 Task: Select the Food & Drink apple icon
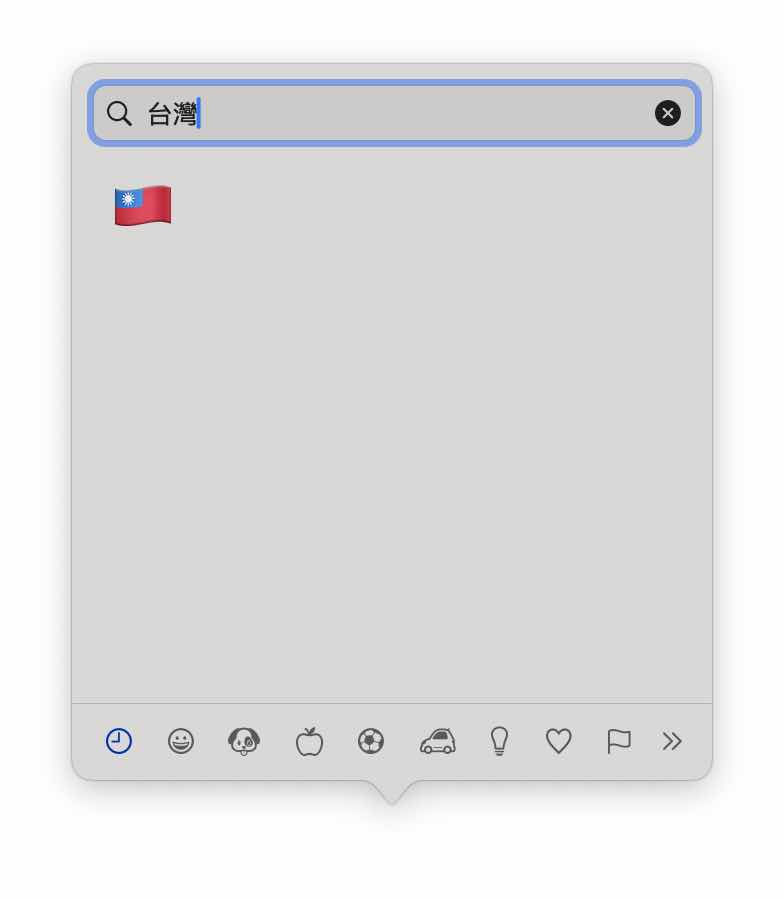(309, 741)
